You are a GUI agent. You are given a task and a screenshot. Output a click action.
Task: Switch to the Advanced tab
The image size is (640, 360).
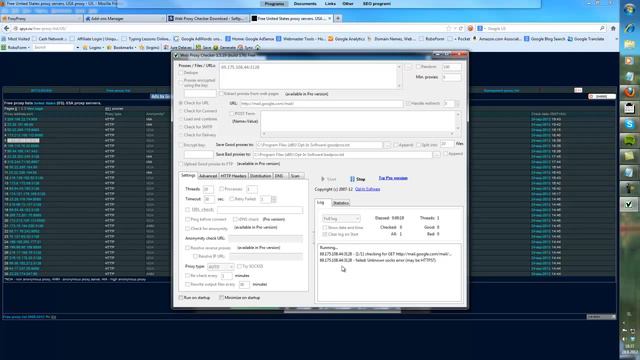click(x=208, y=176)
